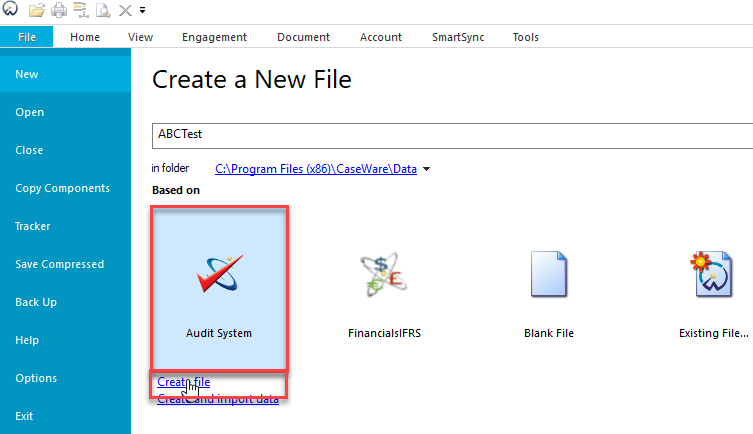Viewport: 753px width, 434px height.
Task: Open the File tab
Action: [x=27, y=37]
